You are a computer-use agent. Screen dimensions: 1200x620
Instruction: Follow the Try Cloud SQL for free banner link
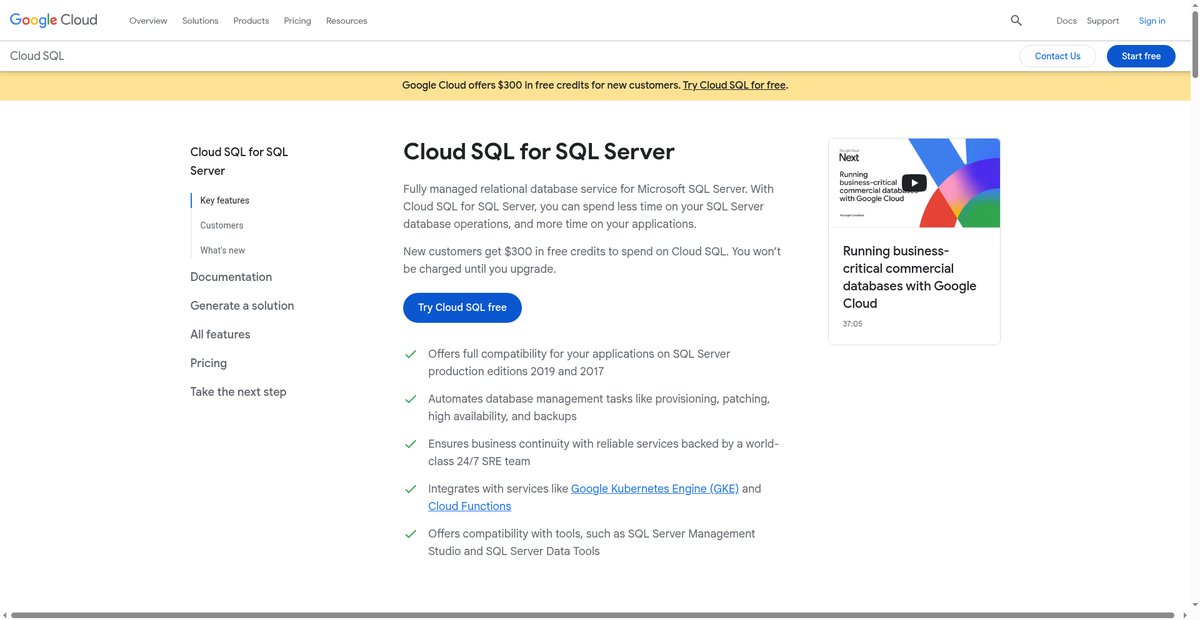tap(734, 85)
